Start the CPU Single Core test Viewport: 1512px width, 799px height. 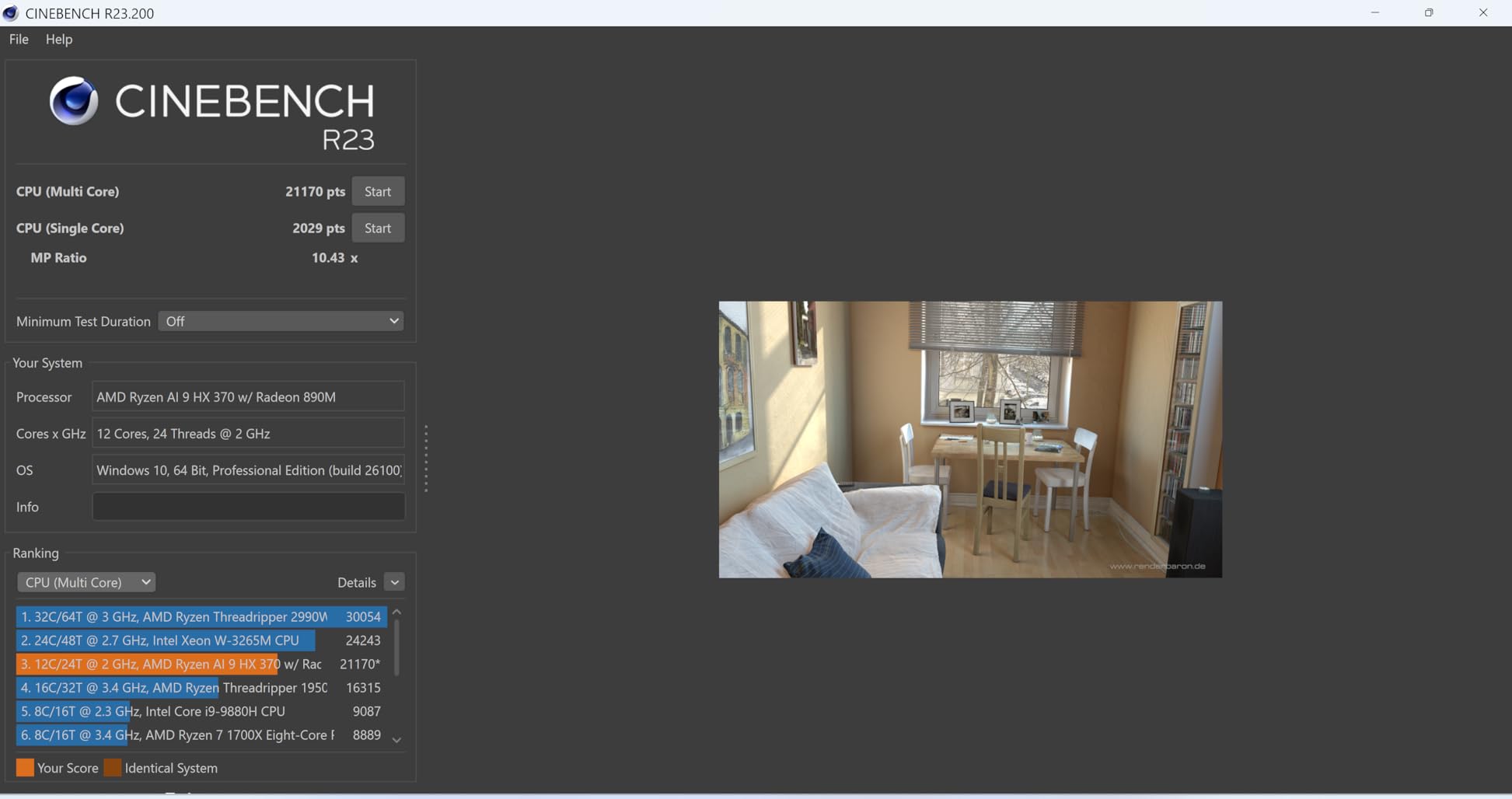tap(378, 228)
